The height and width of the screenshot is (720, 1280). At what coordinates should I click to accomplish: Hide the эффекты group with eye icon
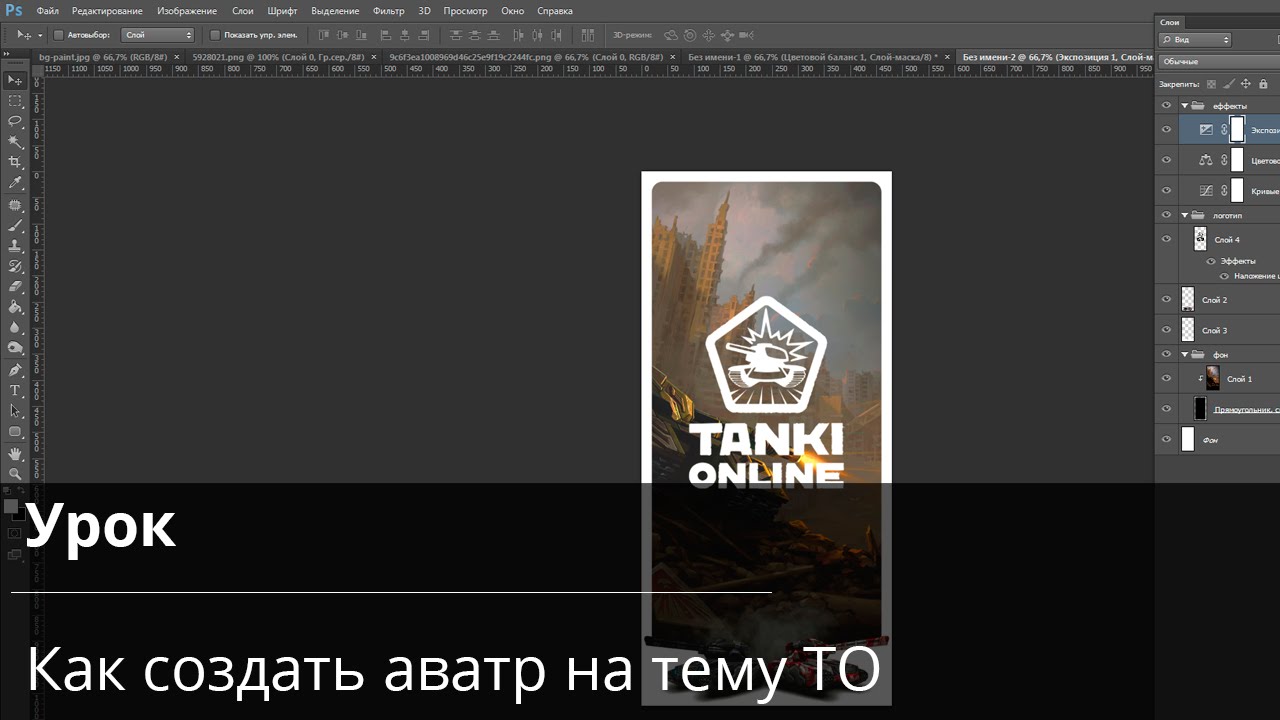(x=1166, y=105)
